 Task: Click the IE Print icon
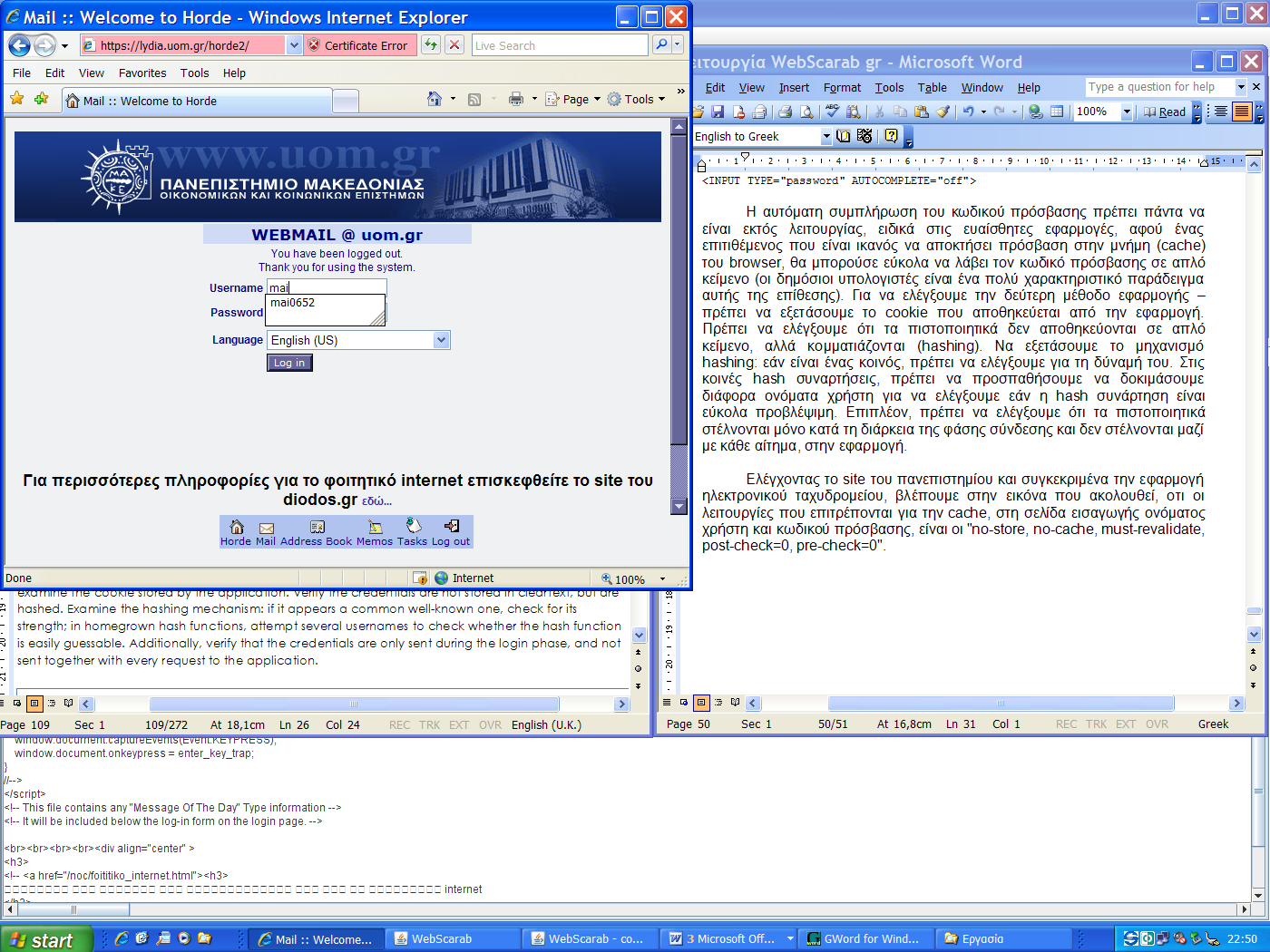(x=516, y=99)
